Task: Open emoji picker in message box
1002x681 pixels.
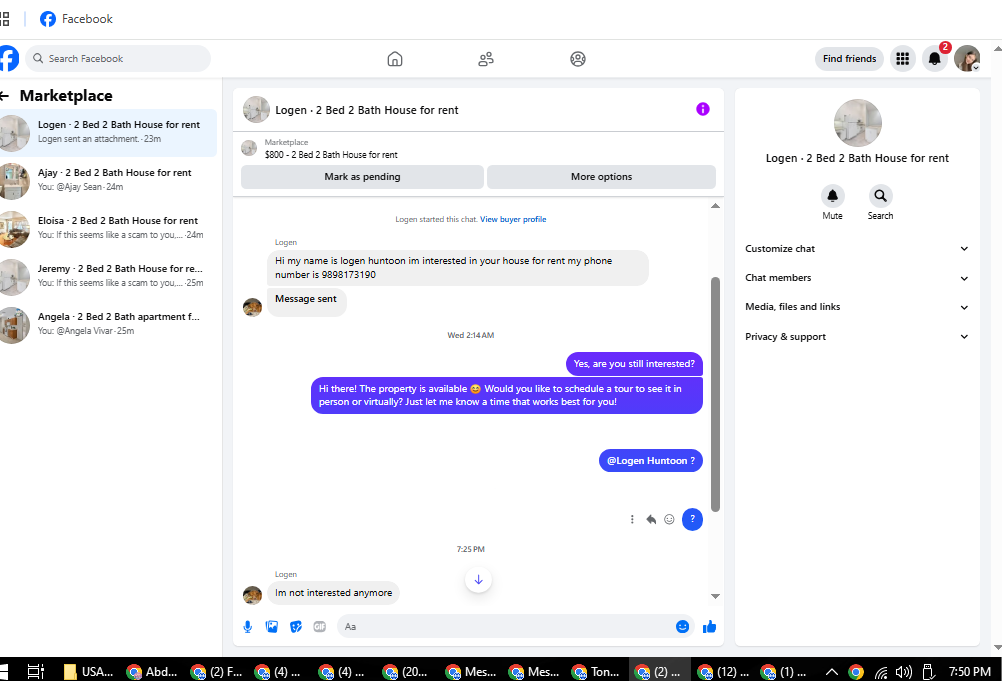Action: coord(682,627)
